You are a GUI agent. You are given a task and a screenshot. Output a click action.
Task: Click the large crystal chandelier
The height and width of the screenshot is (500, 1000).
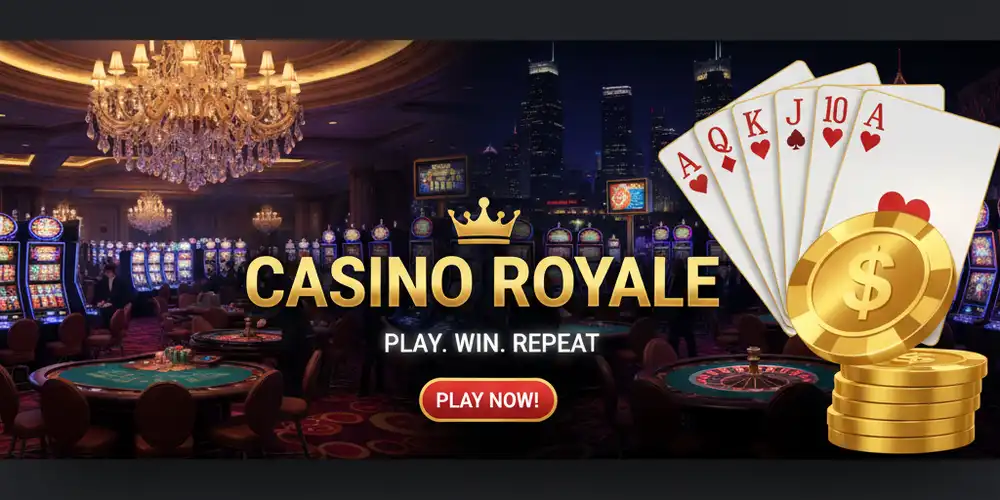[x=195, y=112]
